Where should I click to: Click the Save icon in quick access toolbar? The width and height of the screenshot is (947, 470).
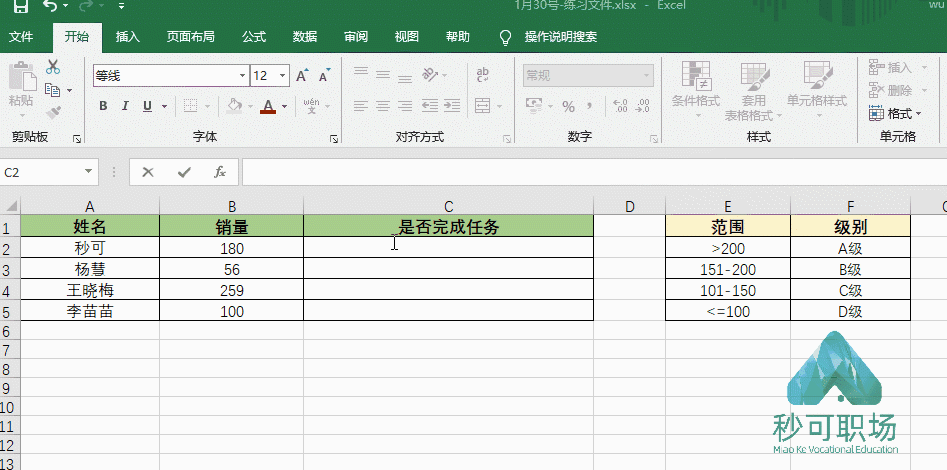tap(20, 7)
